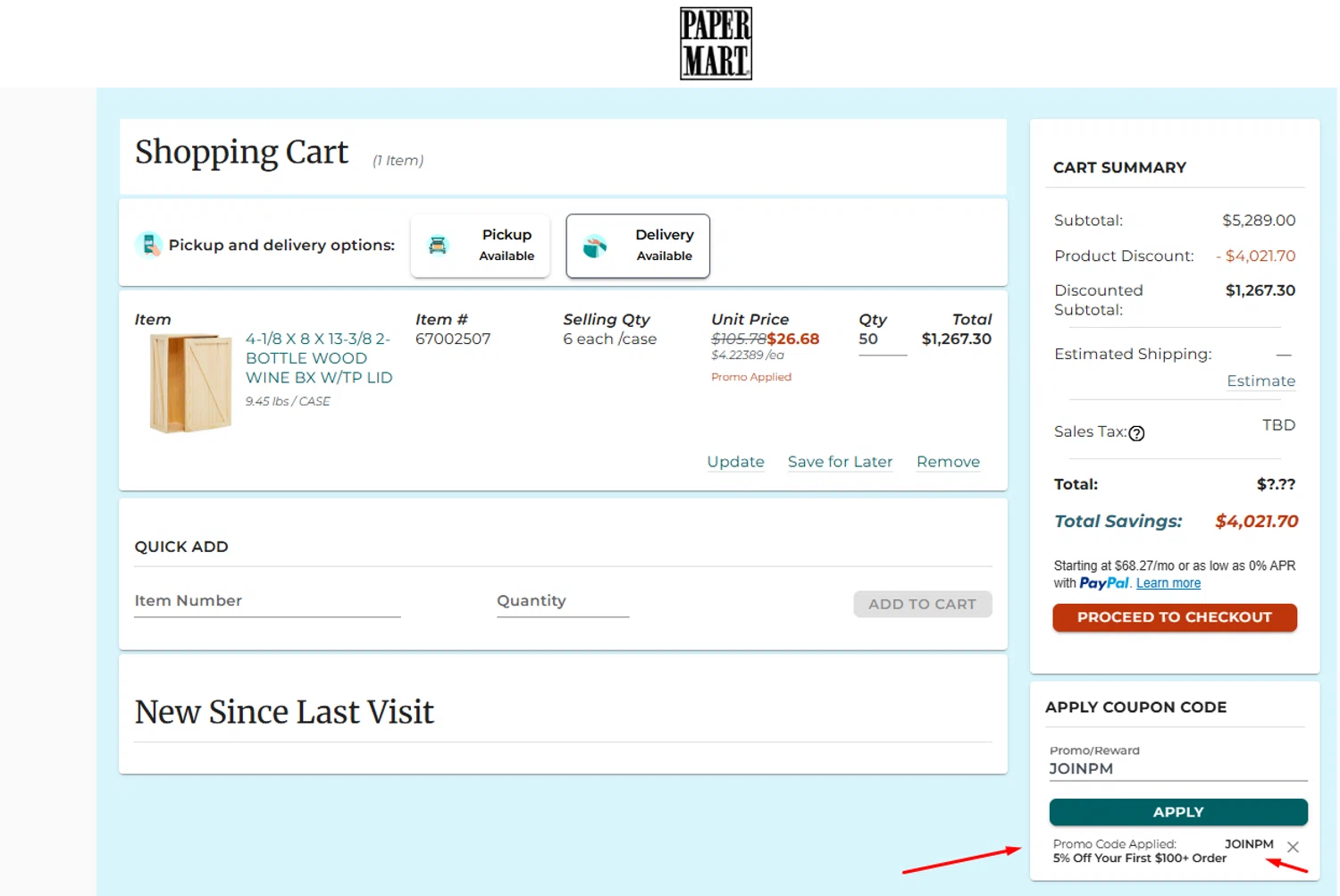The height and width of the screenshot is (896, 1340).
Task: Proceed to checkout
Action: pyautogui.click(x=1175, y=617)
